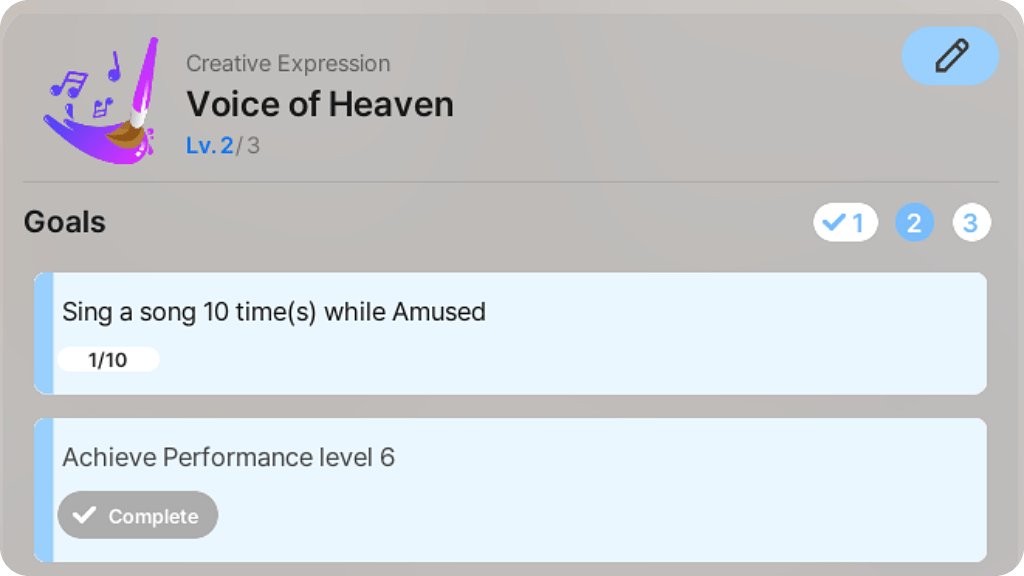This screenshot has height=576, width=1024.
Task: Click the paintbrush music notes icon
Action: (101, 101)
